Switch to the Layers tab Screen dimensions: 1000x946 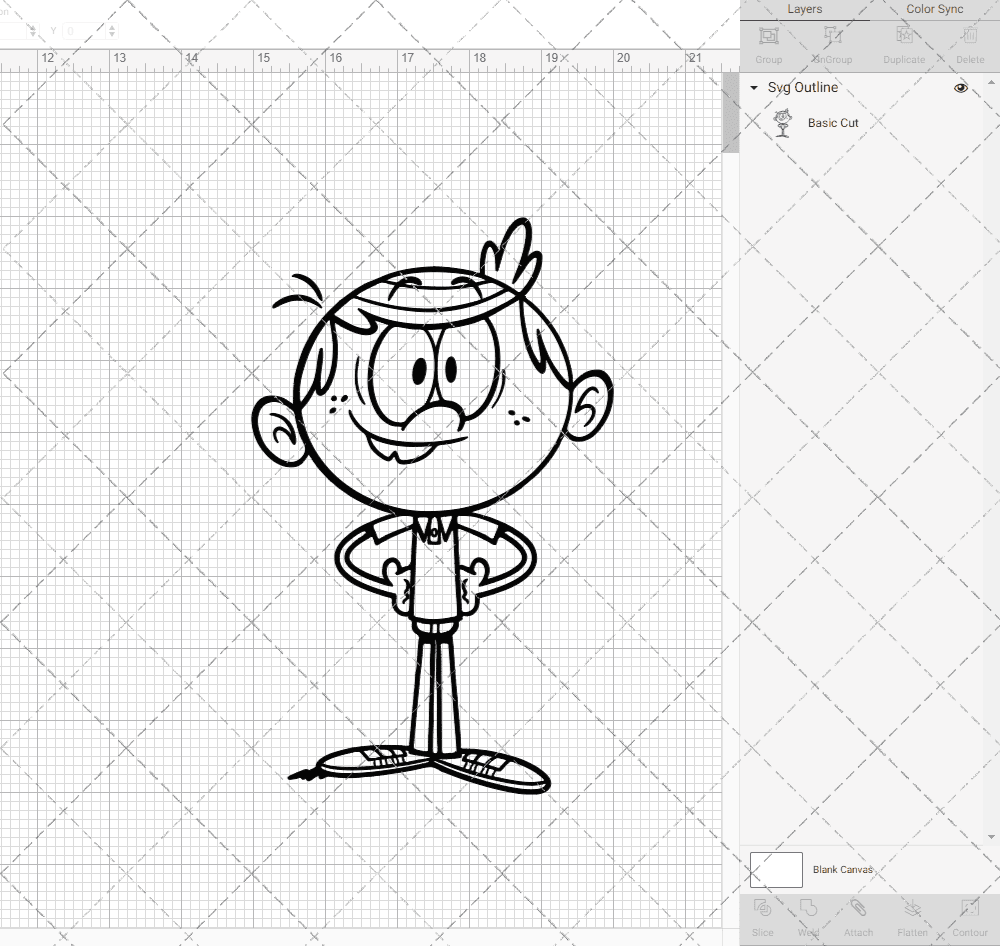(x=804, y=9)
